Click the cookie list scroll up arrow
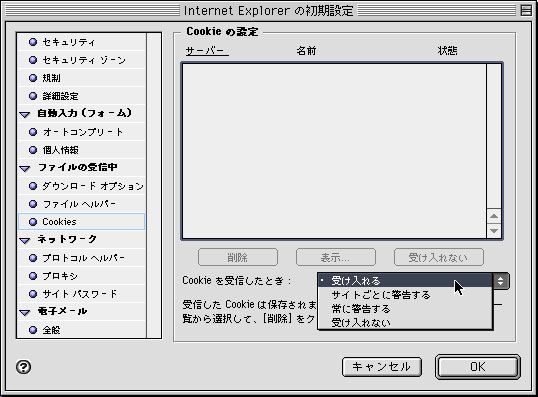Image resolution: width=538 pixels, height=397 pixels. tap(494, 216)
